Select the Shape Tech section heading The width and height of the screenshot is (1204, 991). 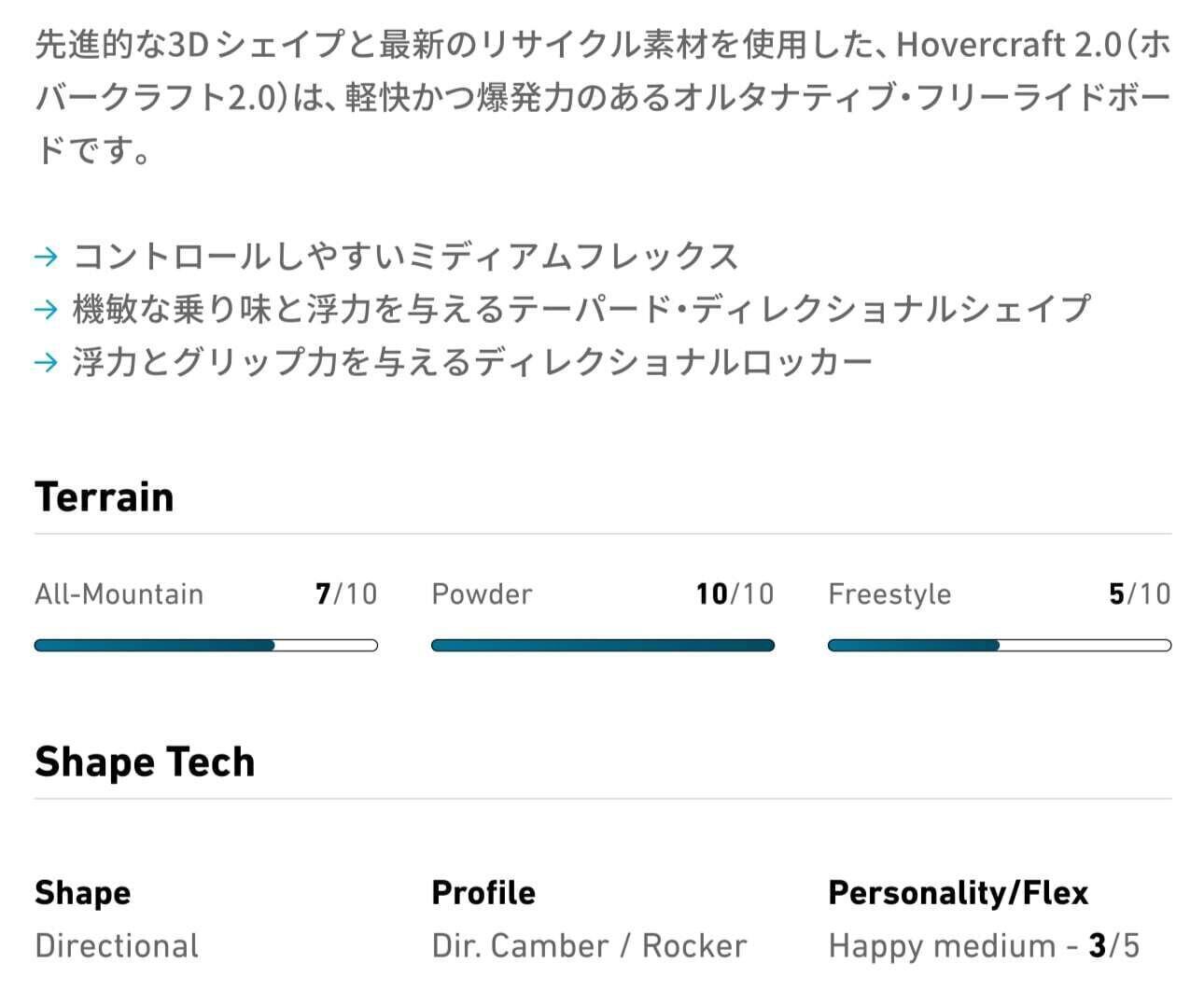pos(145,761)
